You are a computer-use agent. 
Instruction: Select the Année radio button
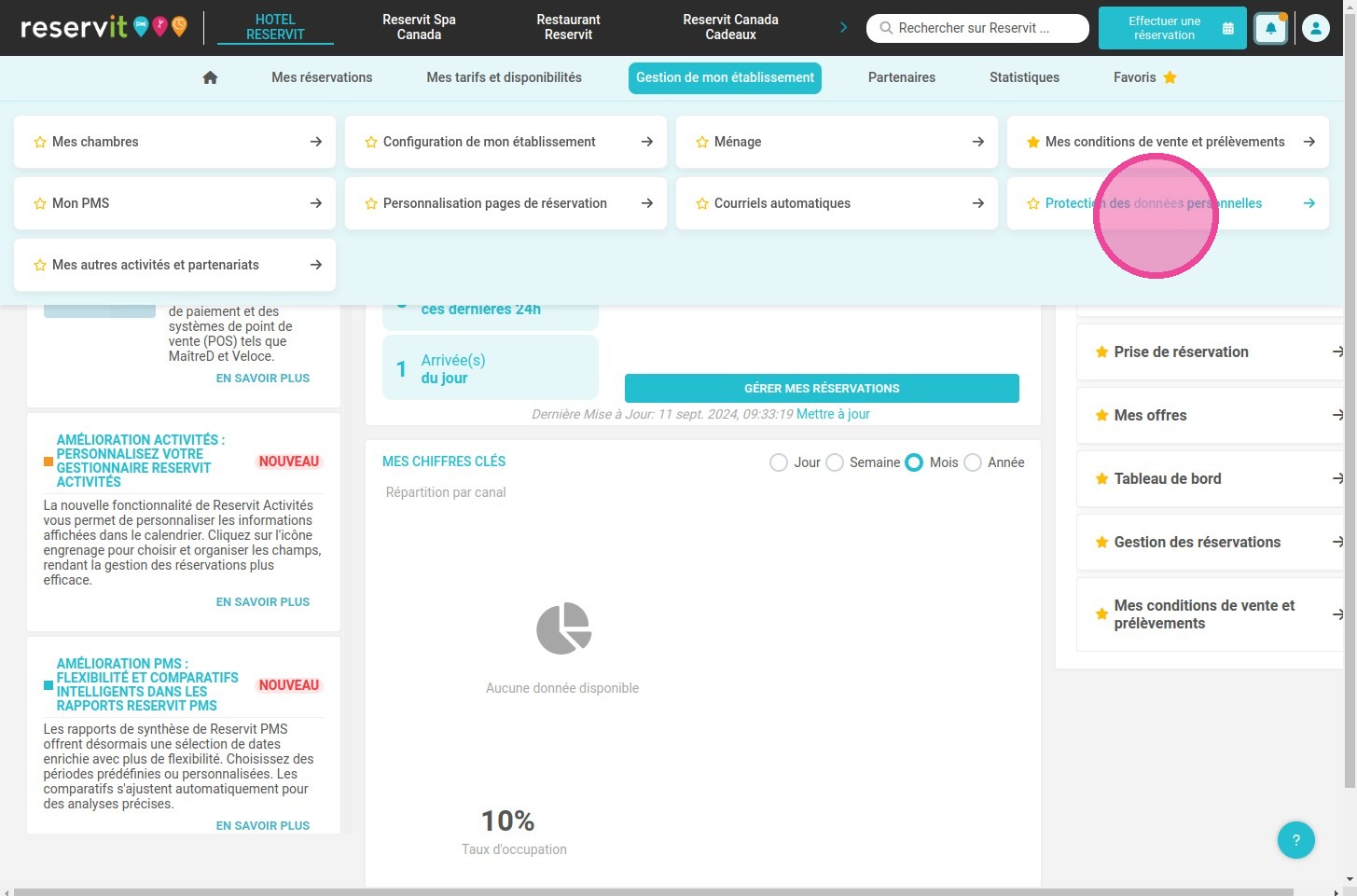973,462
